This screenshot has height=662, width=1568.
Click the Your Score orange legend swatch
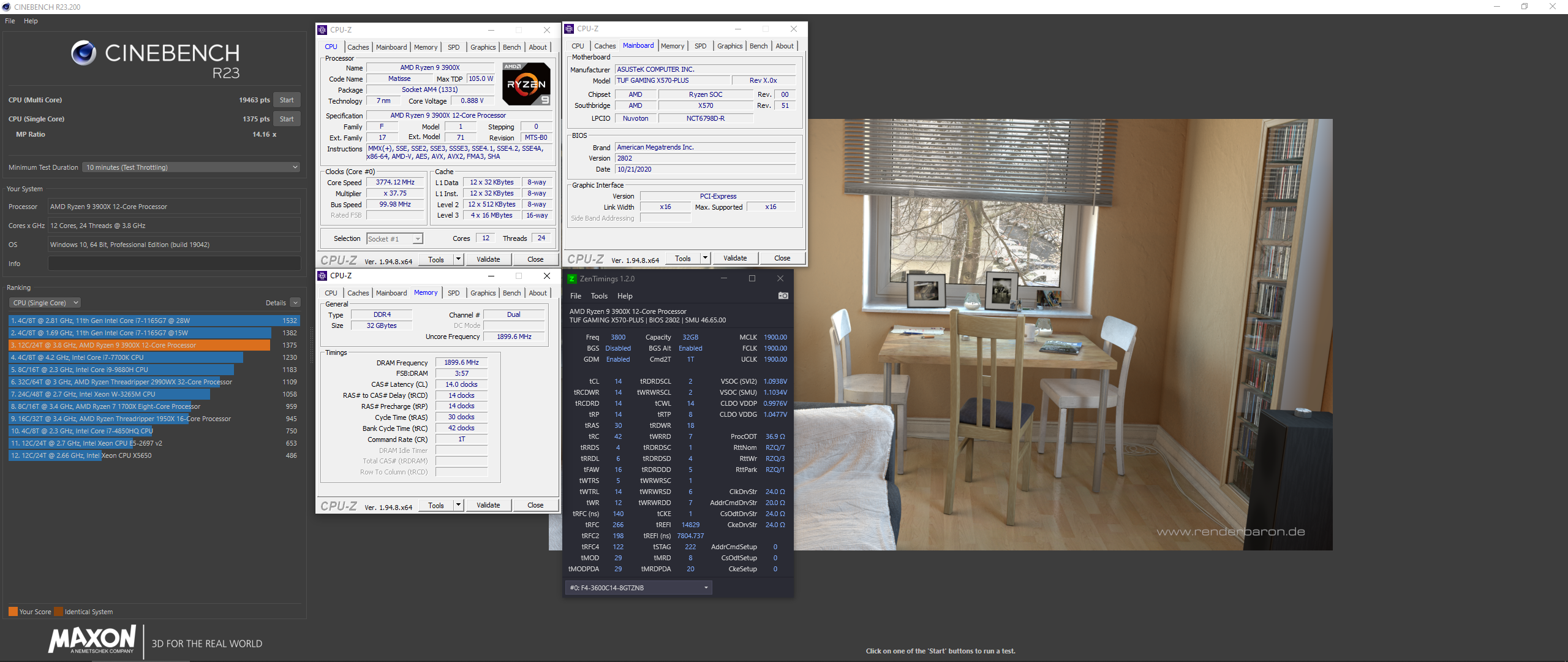pos(13,612)
